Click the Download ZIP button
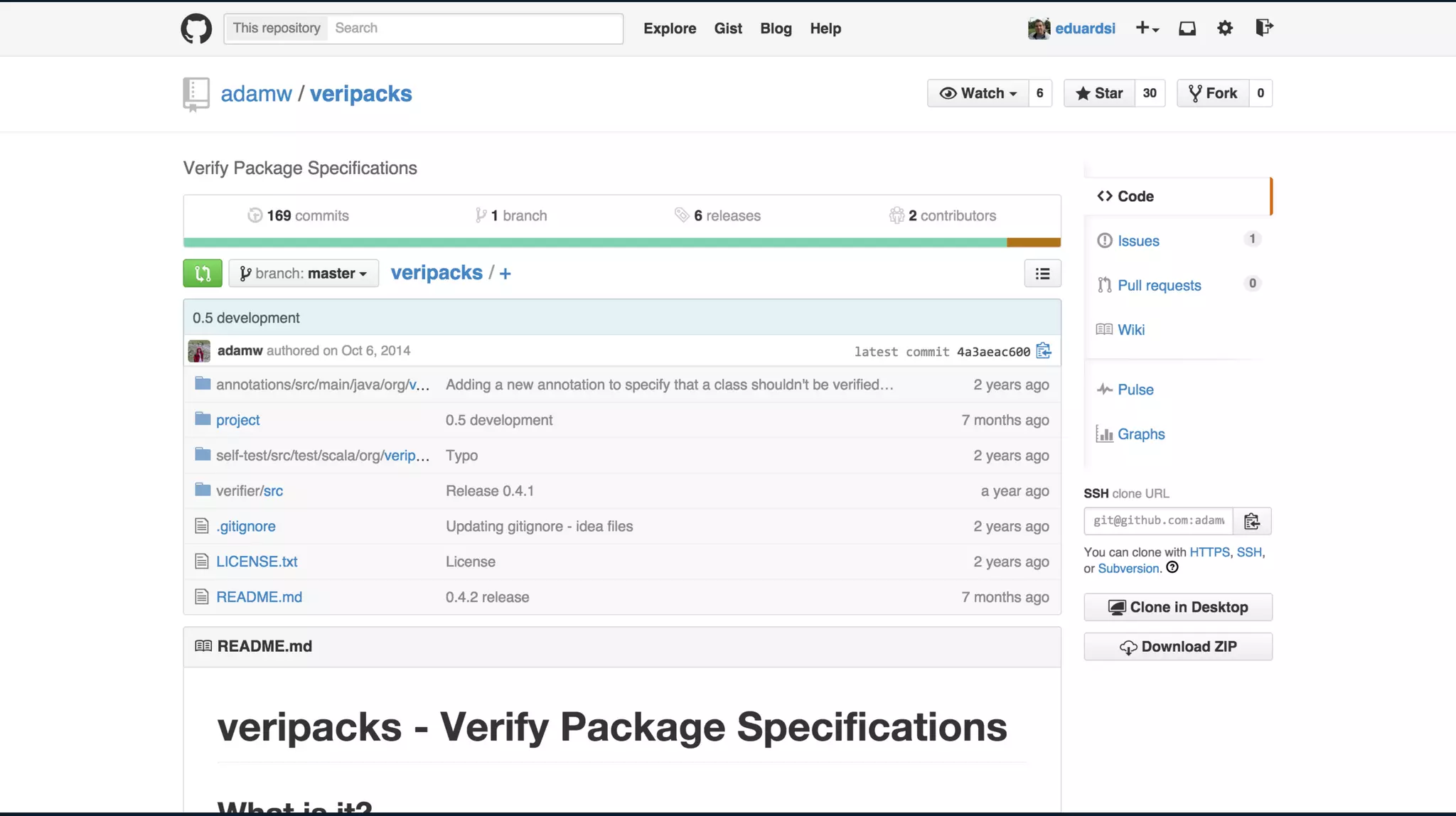Screen dimensions: 1456x816 tap(1177, 647)
